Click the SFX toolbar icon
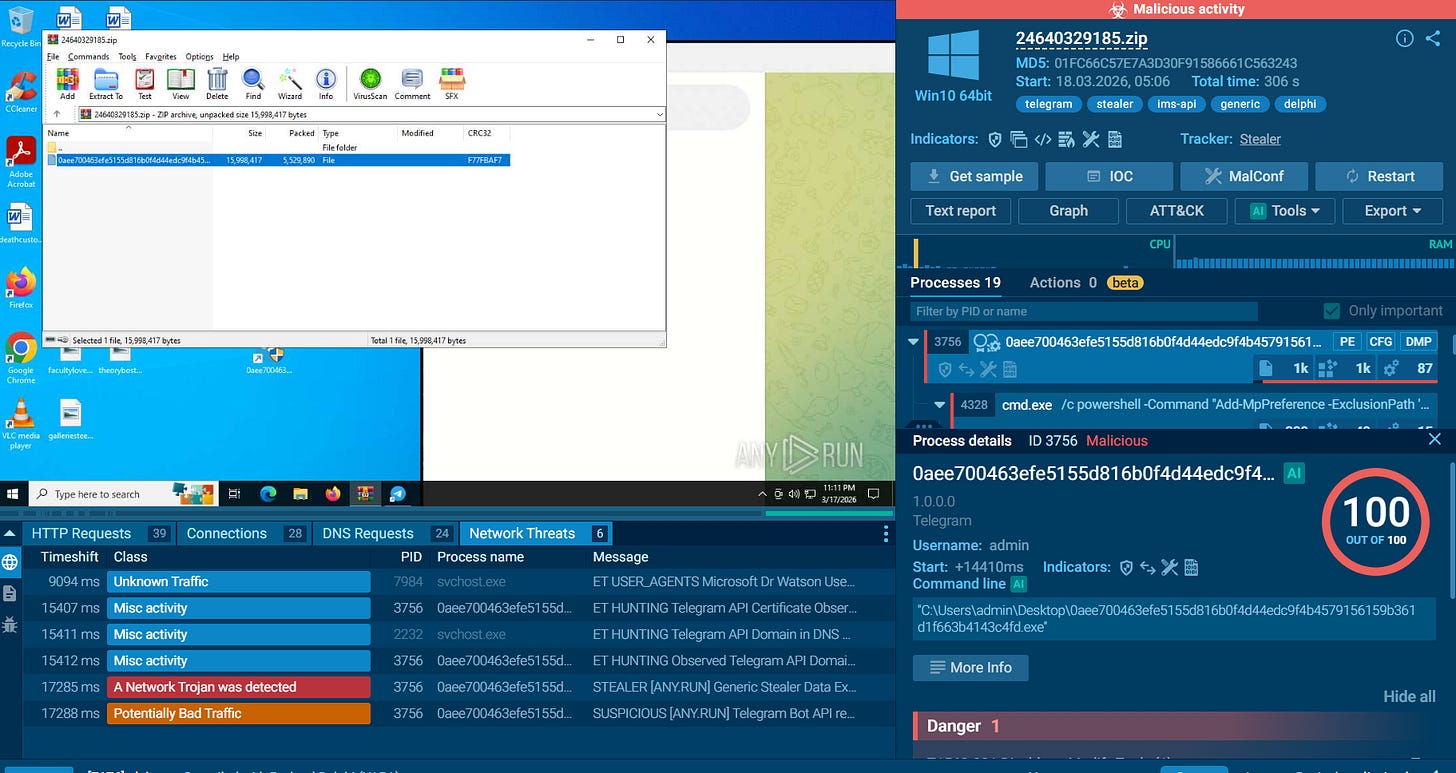Screen dimensions: 1456x773 pos(452,83)
